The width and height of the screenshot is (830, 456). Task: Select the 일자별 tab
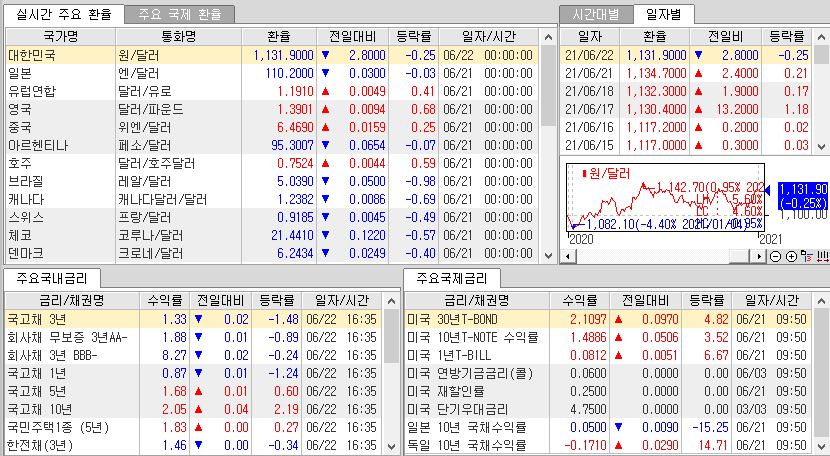pos(664,14)
